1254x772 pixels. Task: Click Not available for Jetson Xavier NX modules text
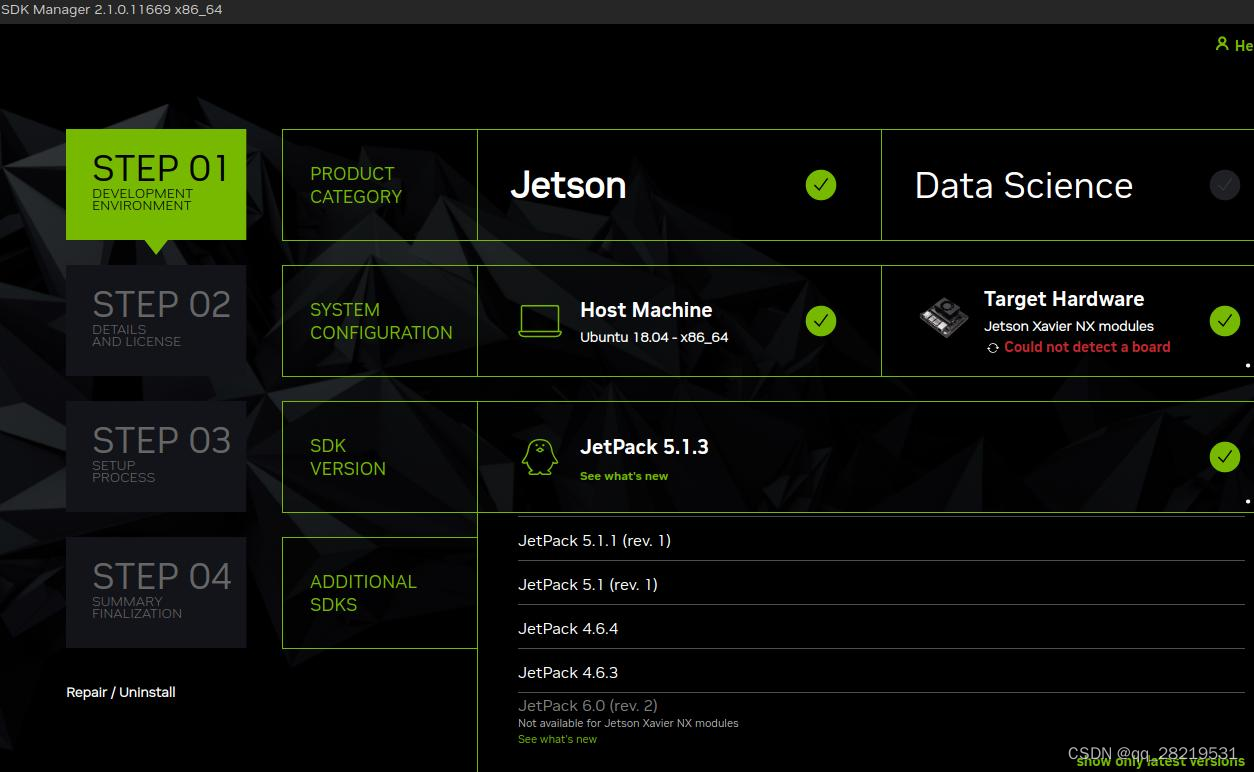[628, 723]
